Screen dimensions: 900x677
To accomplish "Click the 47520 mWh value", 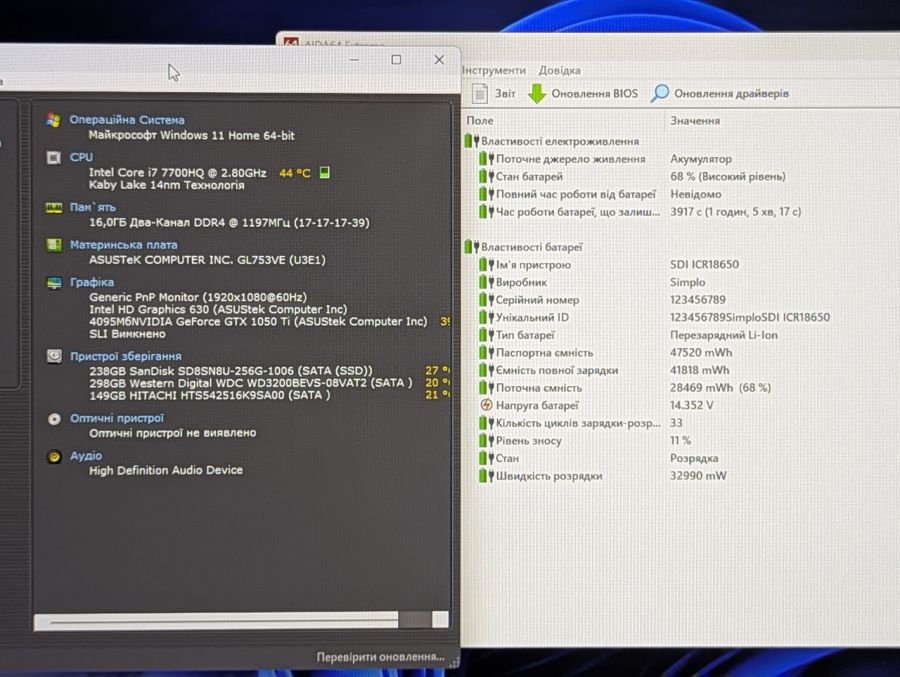I will click(x=701, y=353).
